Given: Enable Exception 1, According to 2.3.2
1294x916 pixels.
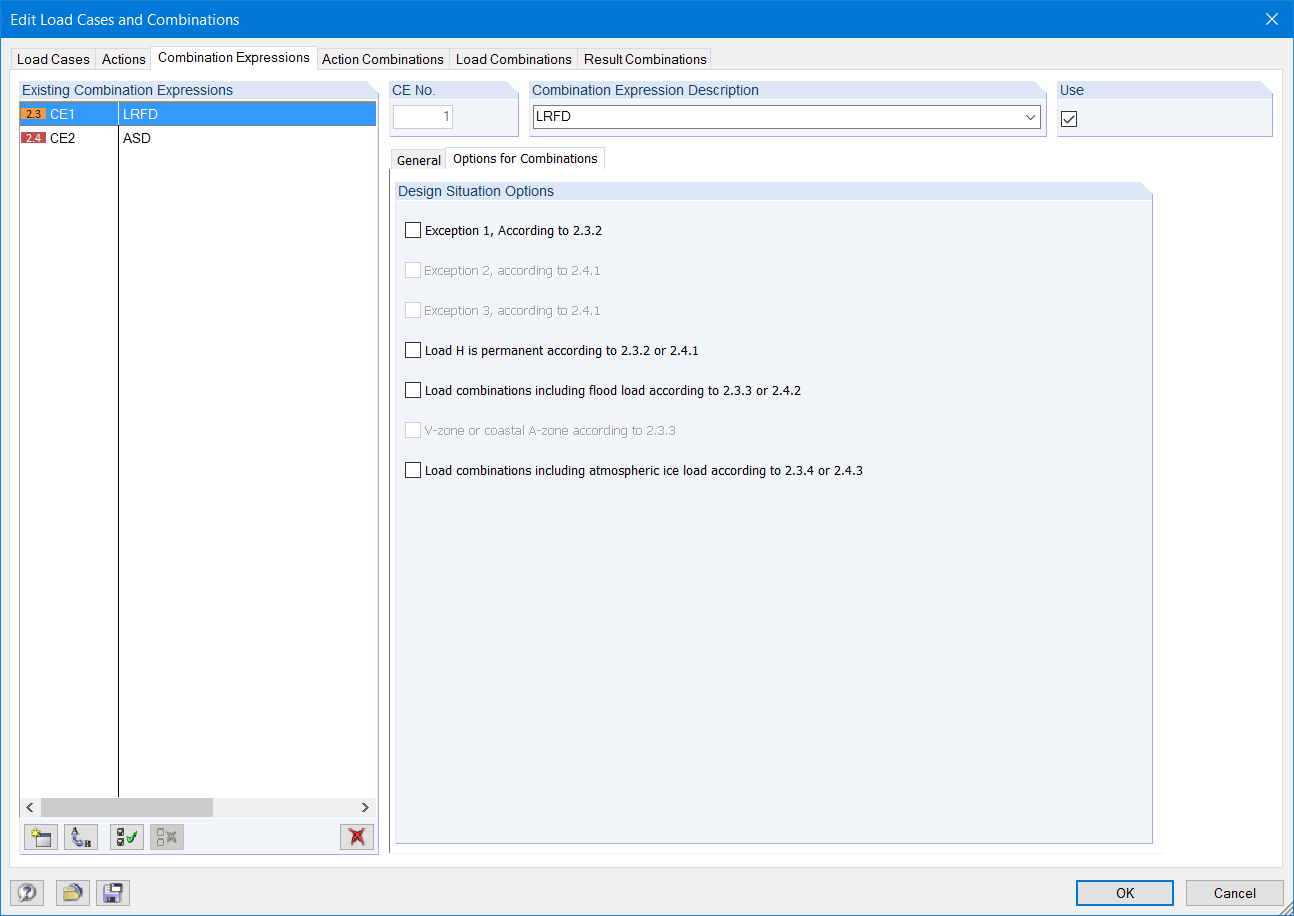Looking at the screenshot, I should click(x=413, y=229).
